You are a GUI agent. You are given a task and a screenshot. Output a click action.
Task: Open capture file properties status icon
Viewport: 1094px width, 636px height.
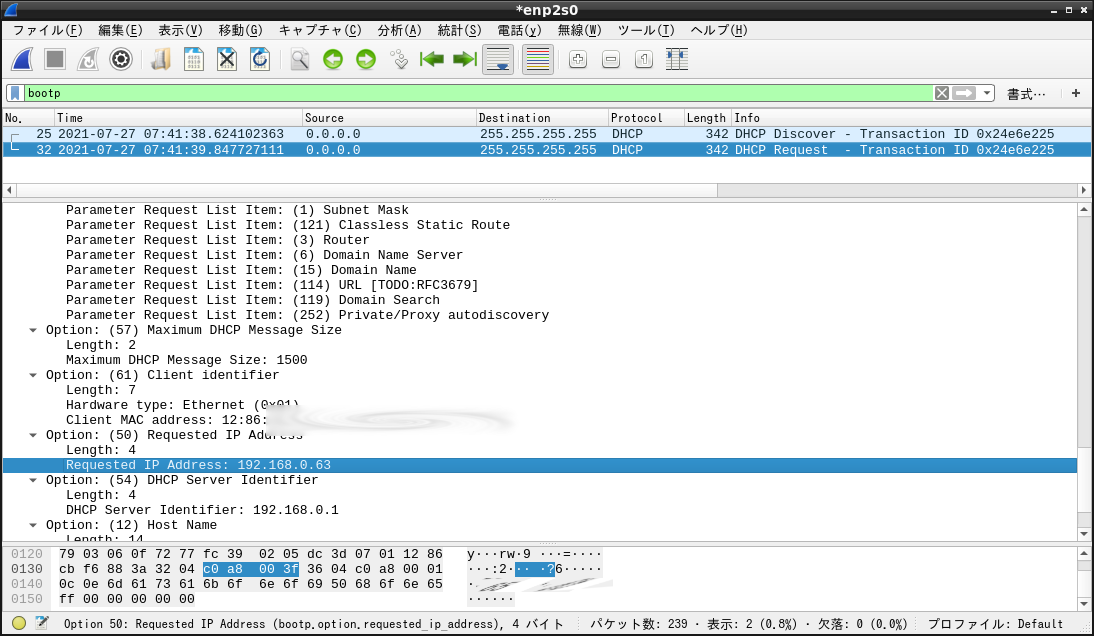point(42,623)
